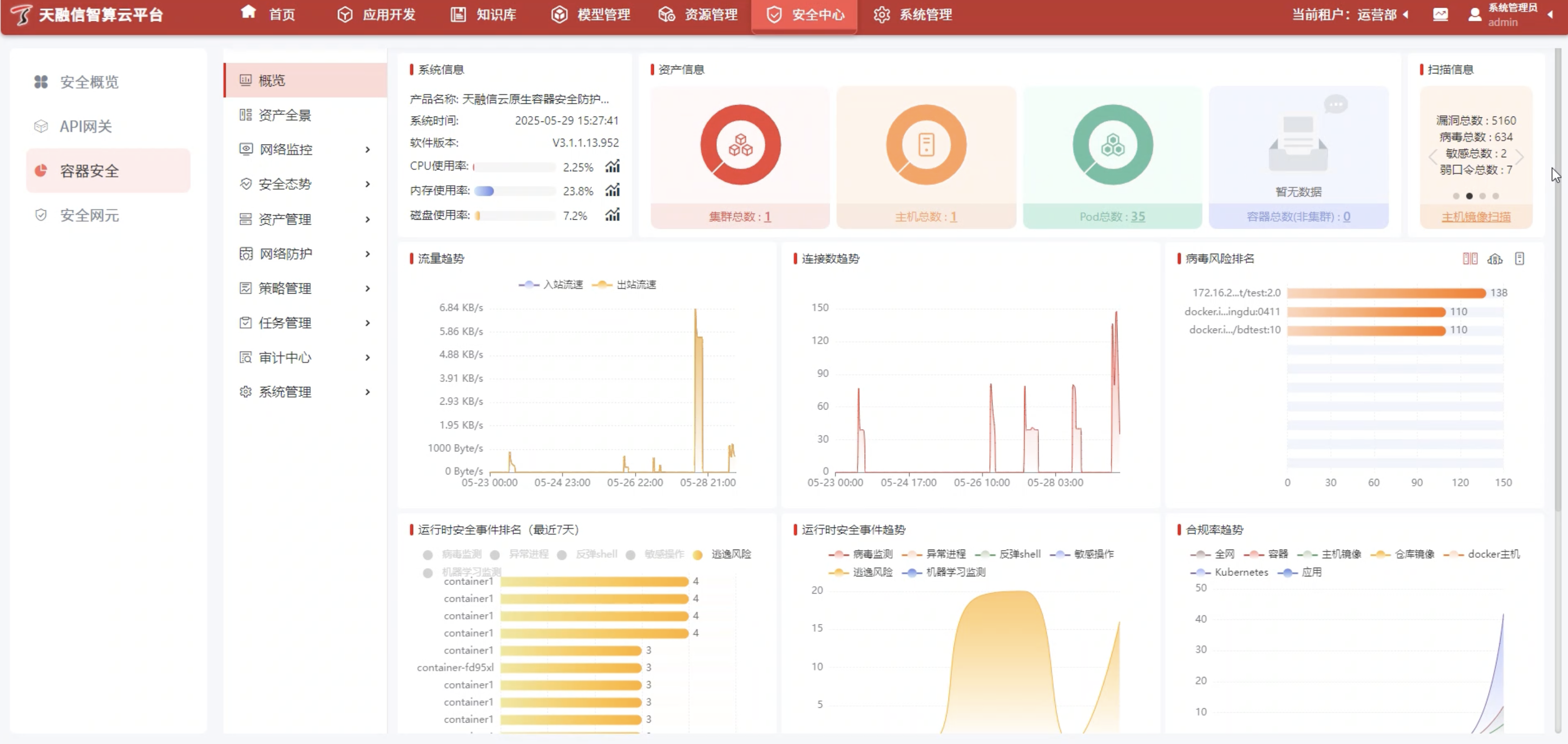
Task: Click the document icon in virus risk ranking
Action: pos(1520,259)
